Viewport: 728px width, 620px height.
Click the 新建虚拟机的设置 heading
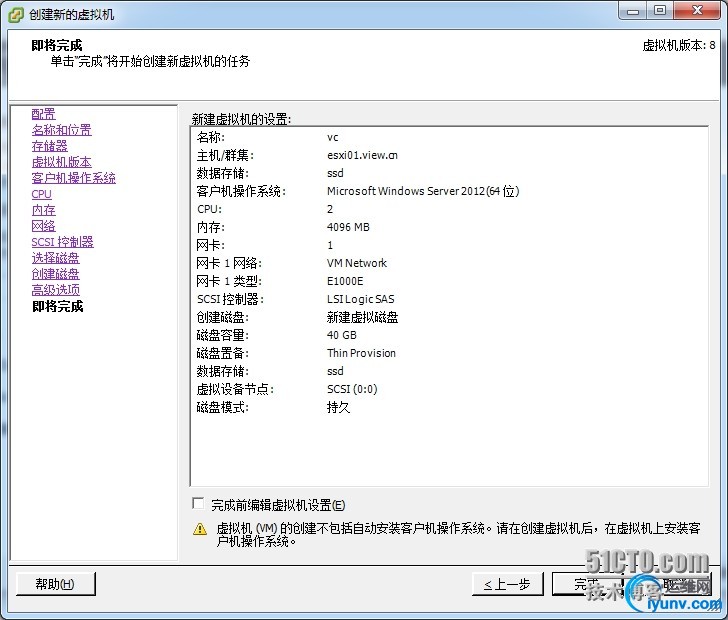click(x=241, y=119)
